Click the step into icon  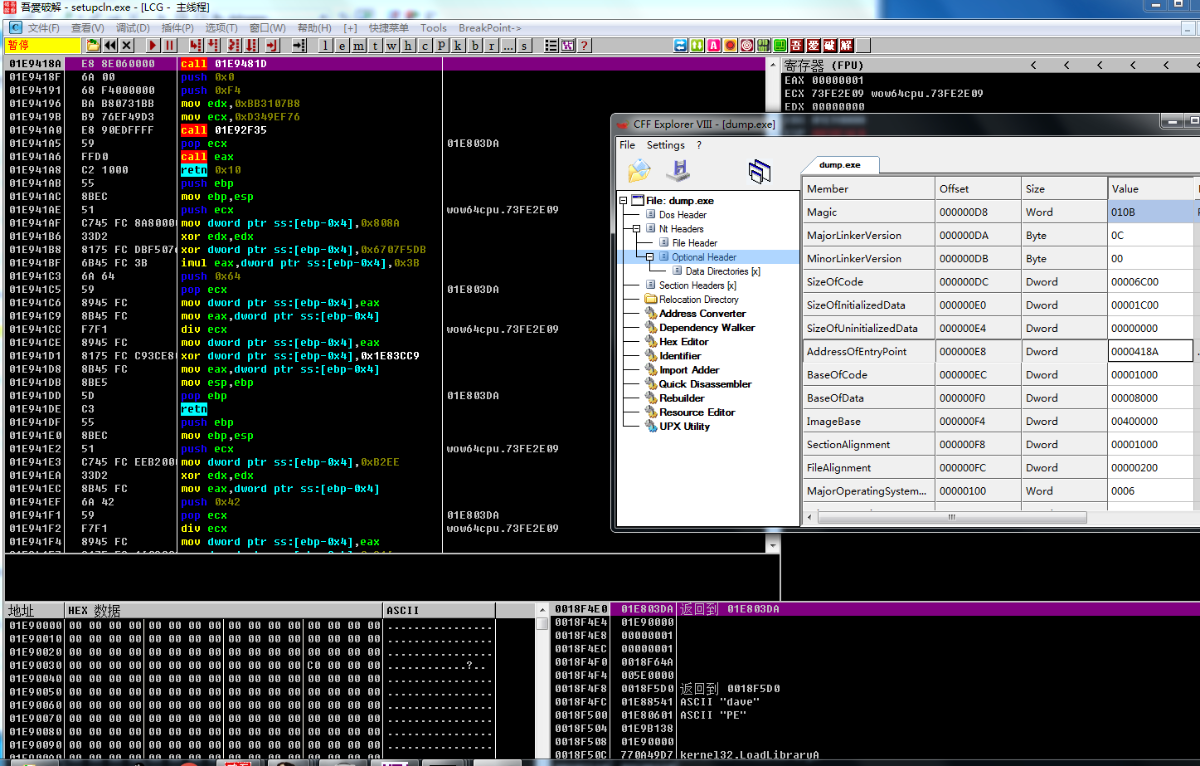tap(196, 45)
